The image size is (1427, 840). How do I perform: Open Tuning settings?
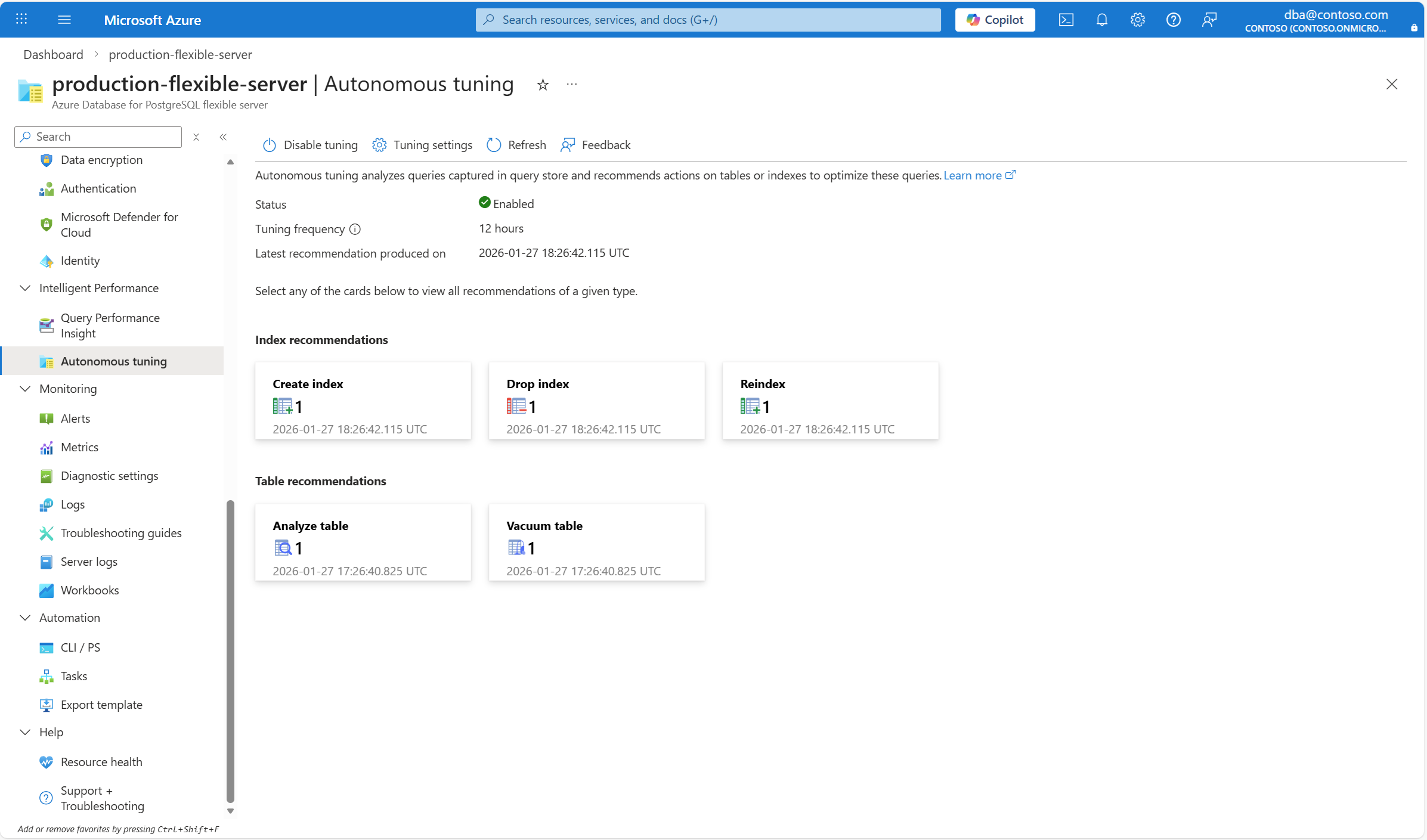pyautogui.click(x=422, y=145)
